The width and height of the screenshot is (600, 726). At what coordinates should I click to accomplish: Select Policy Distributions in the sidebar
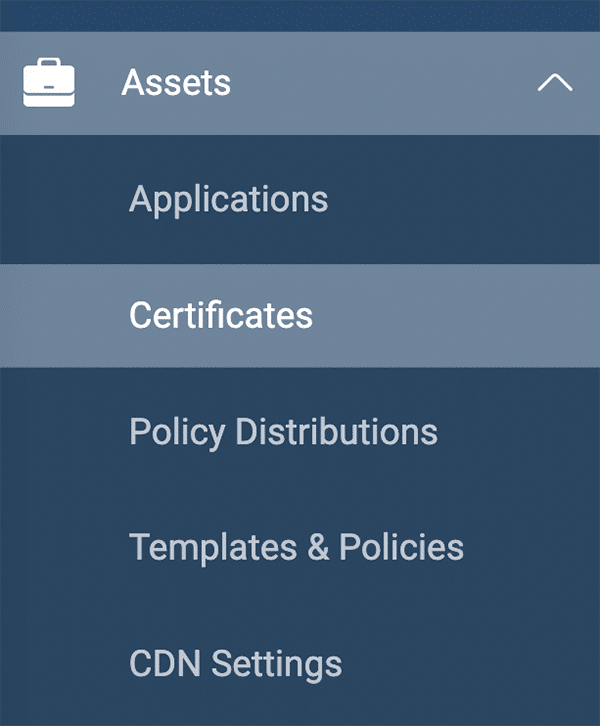click(x=283, y=432)
